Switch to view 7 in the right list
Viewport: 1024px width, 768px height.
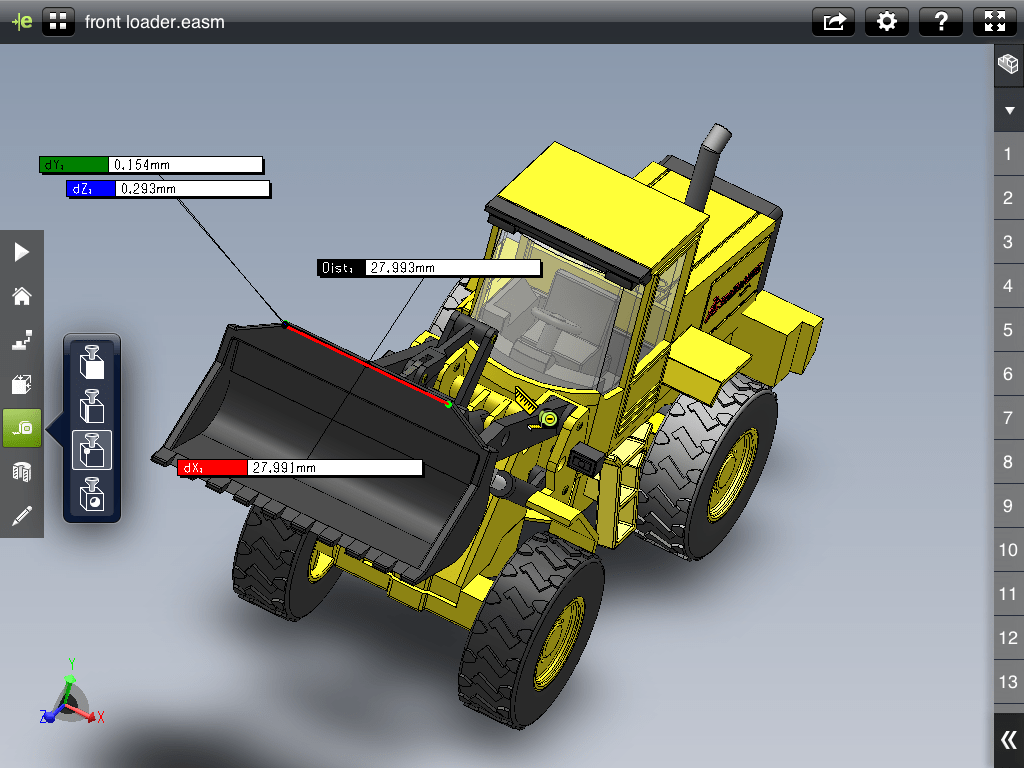(1007, 418)
